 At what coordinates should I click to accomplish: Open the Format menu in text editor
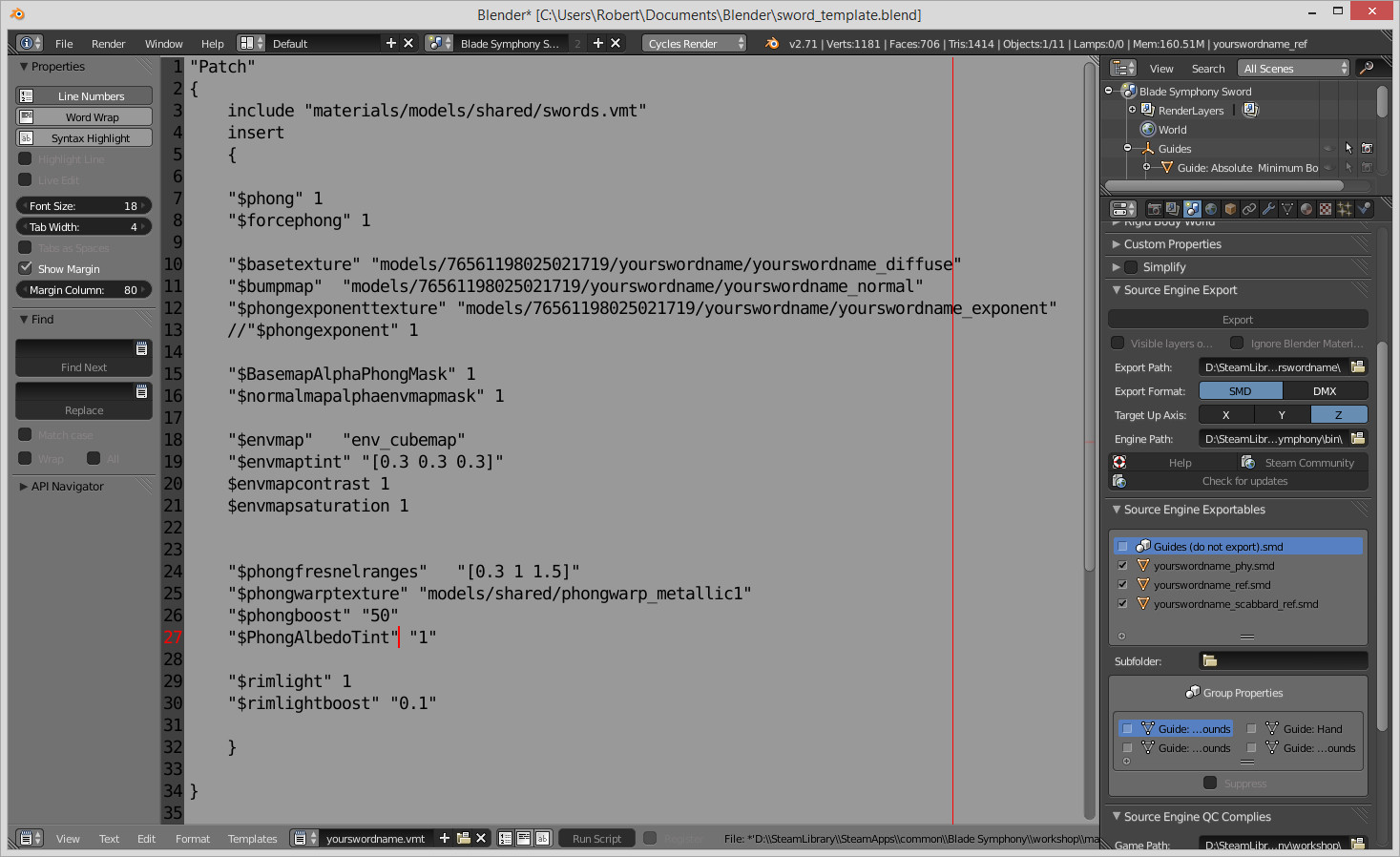point(193,839)
